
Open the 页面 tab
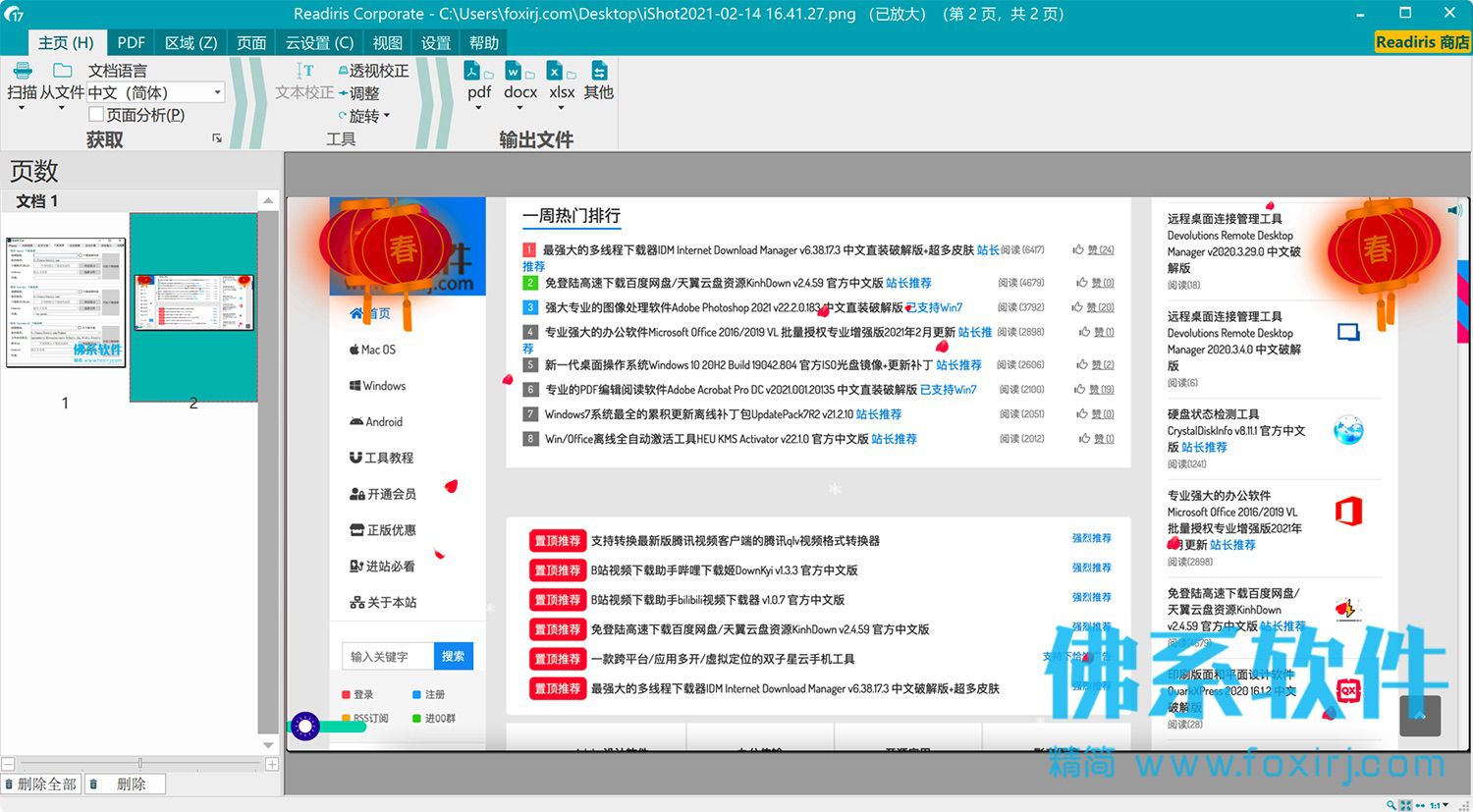point(251,42)
